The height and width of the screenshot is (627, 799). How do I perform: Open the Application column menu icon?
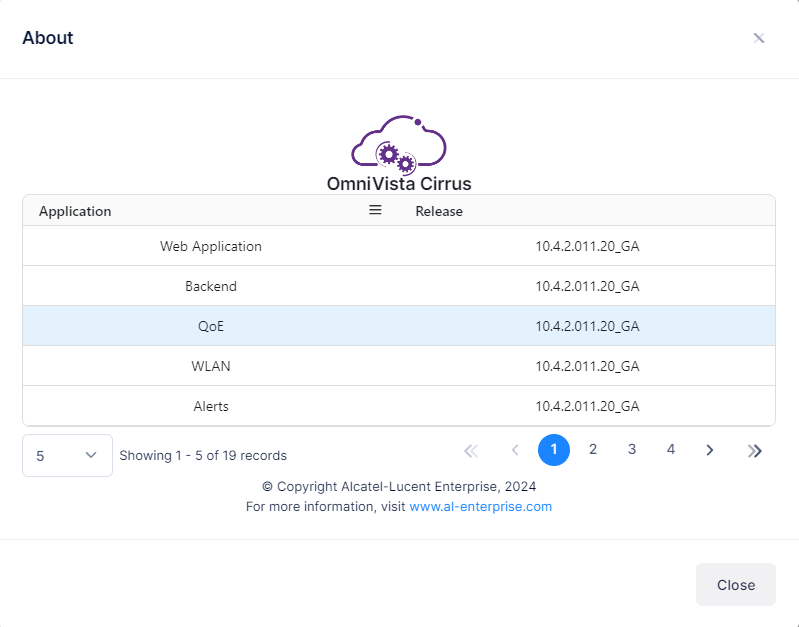click(375, 210)
